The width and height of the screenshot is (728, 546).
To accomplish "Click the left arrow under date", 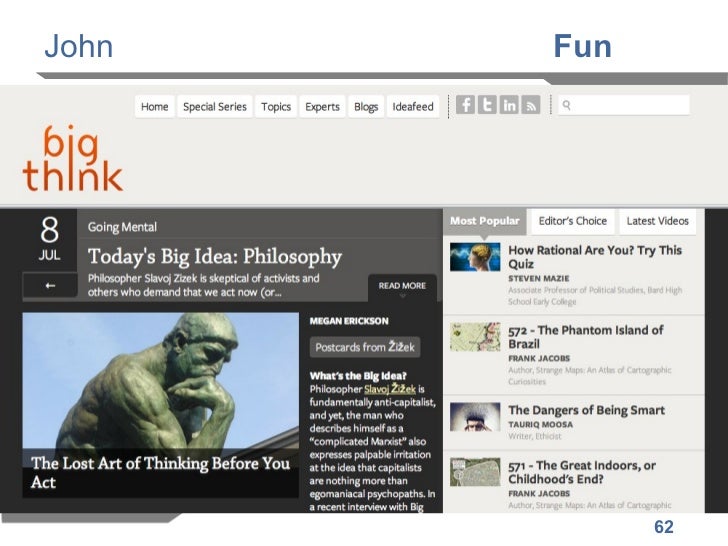I will pyautogui.click(x=50, y=286).
